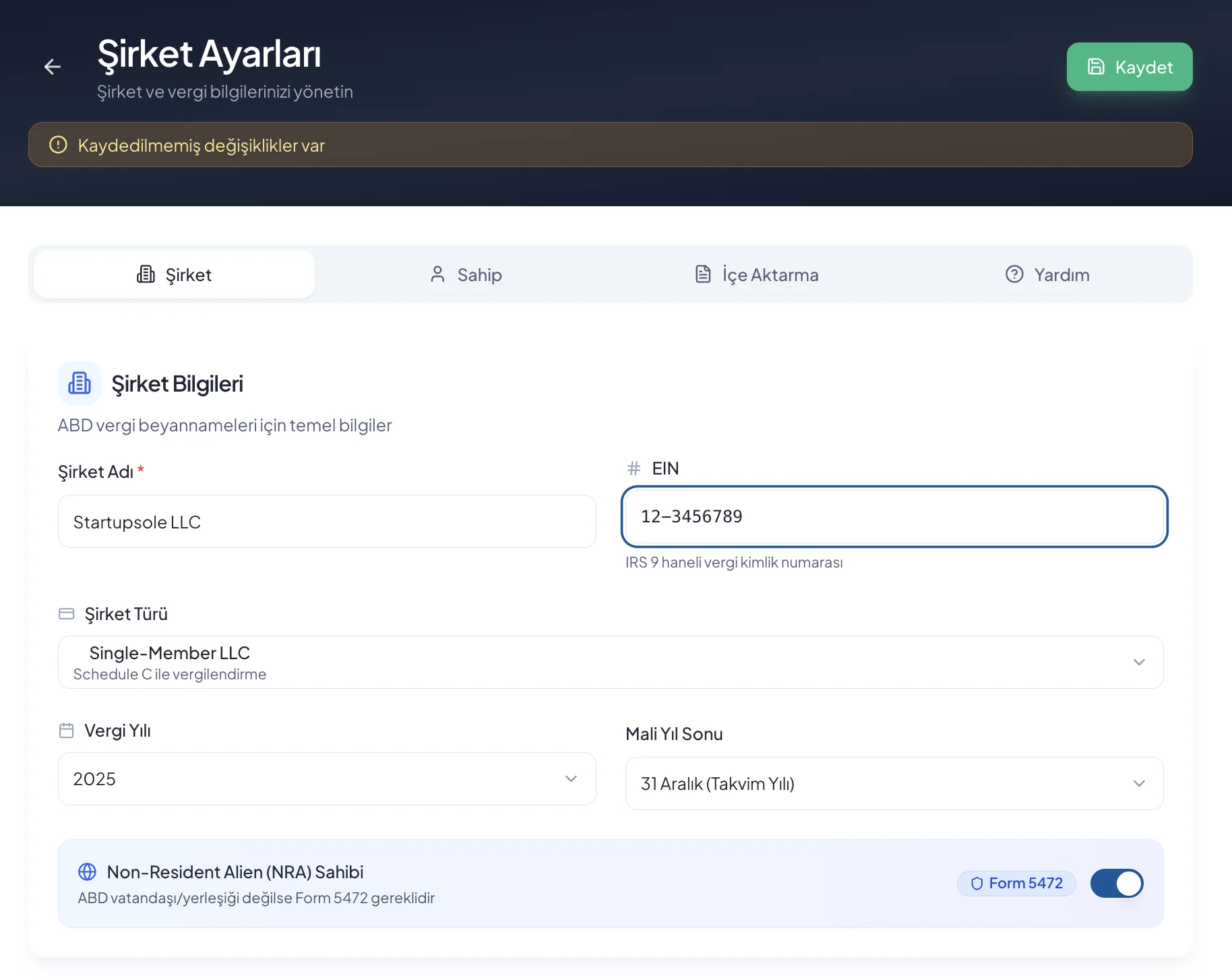Click the calendar icon beside Vergi Yılı
1232x980 pixels.
click(x=67, y=731)
